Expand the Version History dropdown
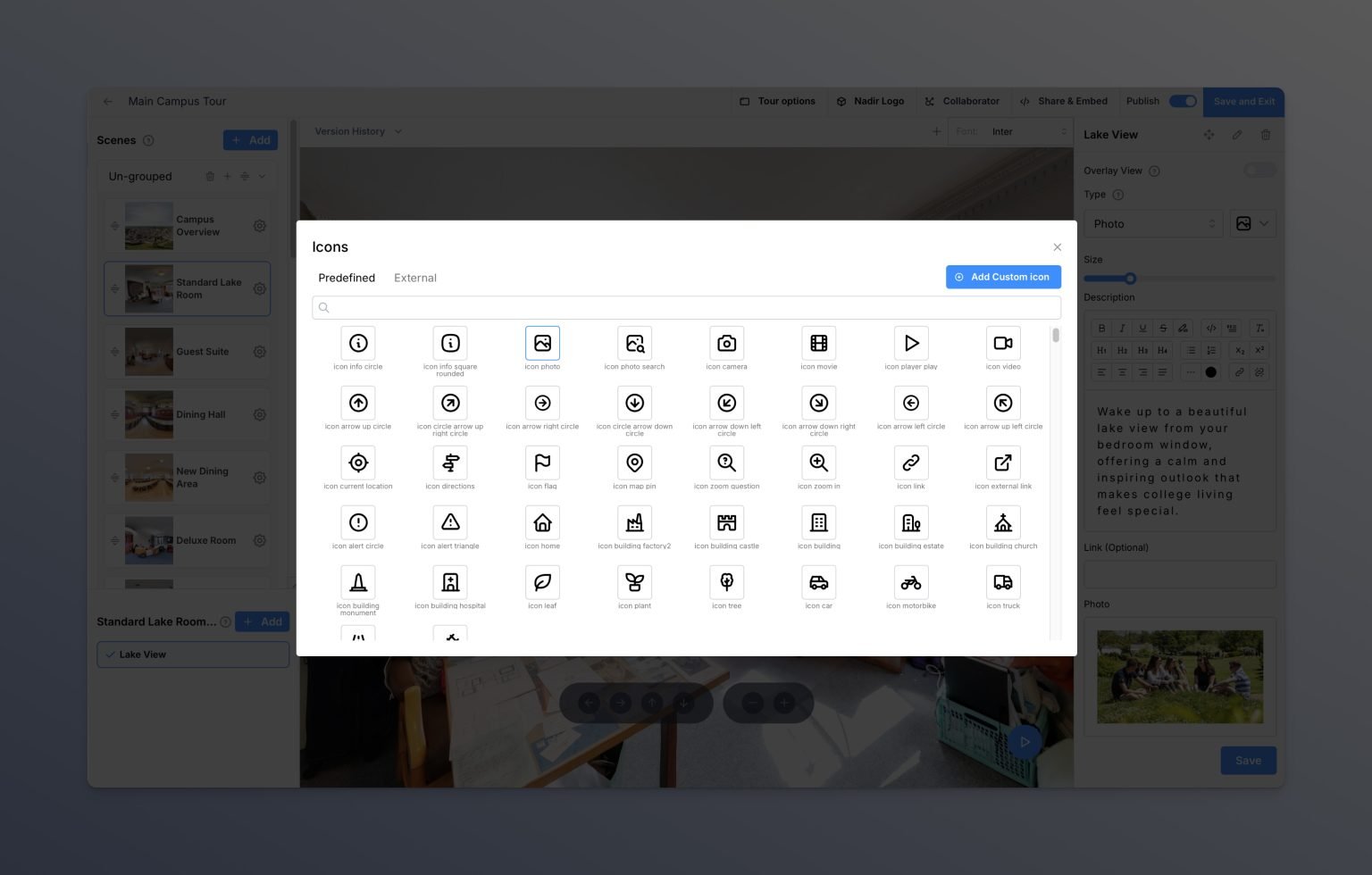This screenshot has height=875, width=1372. 358,131
